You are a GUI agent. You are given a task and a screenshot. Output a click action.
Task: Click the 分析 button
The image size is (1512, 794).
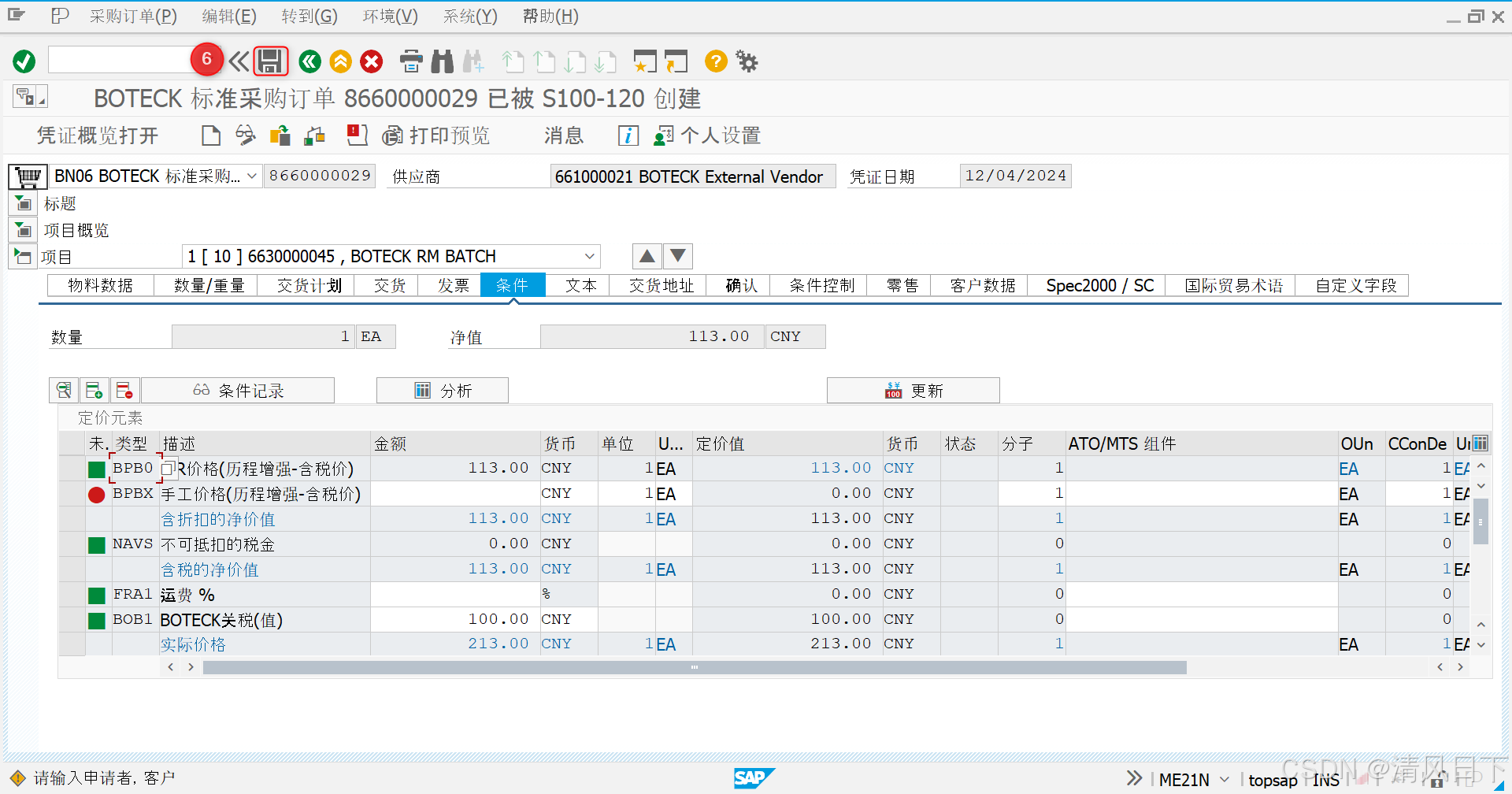click(x=443, y=390)
